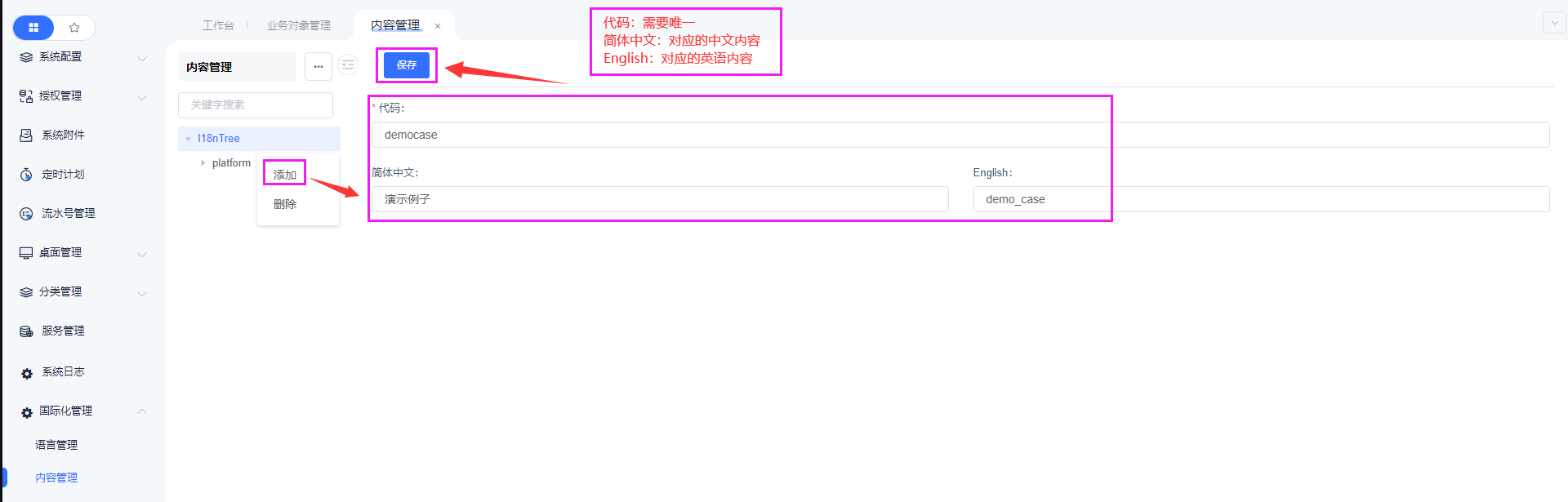Expand the 授权管理 menu
This screenshot has width=1568, height=502.
click(x=142, y=97)
